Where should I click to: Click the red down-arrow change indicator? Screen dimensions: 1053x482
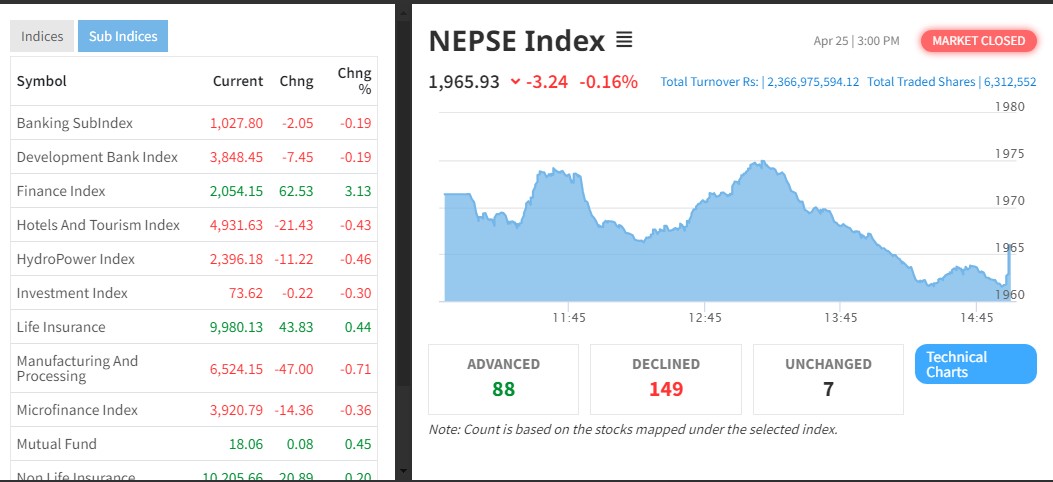(x=515, y=82)
